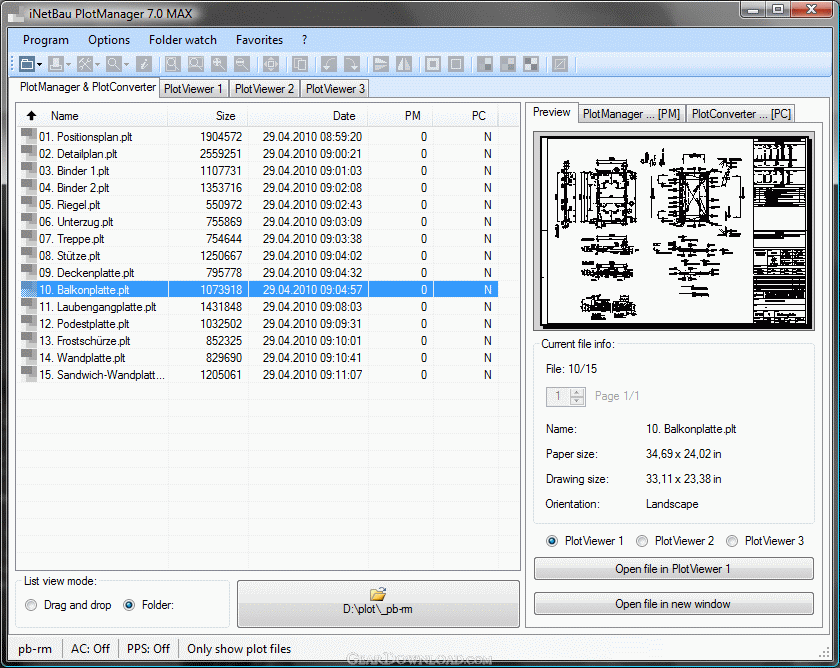Click the flip vertical toolbar icon

point(380,64)
